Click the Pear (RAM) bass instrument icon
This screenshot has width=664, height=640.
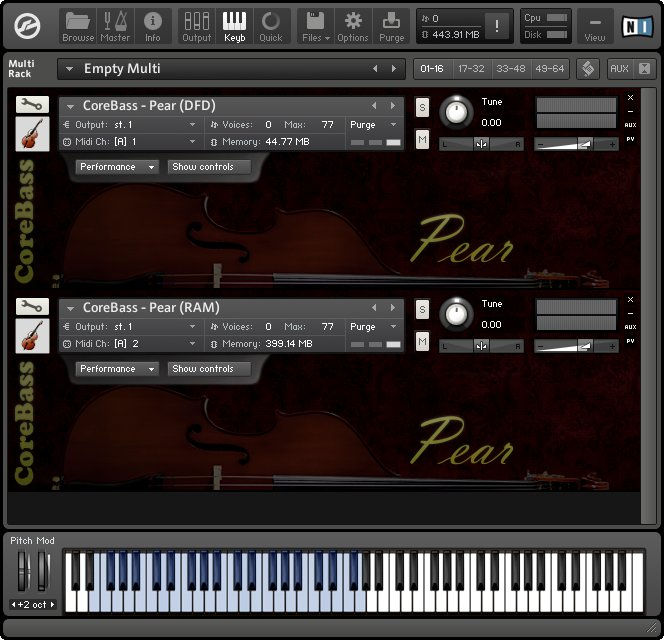tap(32, 336)
